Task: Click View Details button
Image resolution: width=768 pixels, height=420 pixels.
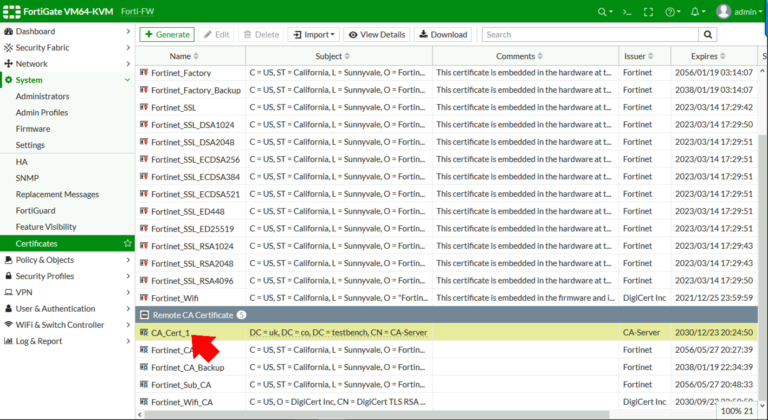Action: tap(377, 34)
